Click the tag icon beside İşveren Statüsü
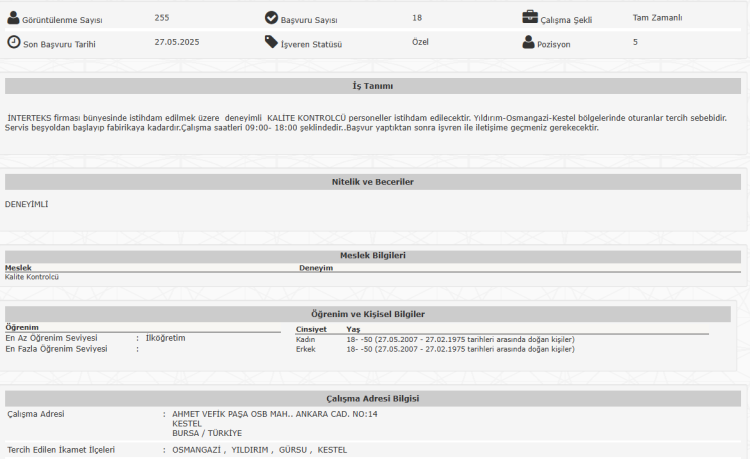Image resolution: width=750 pixels, height=459 pixels. click(271, 42)
